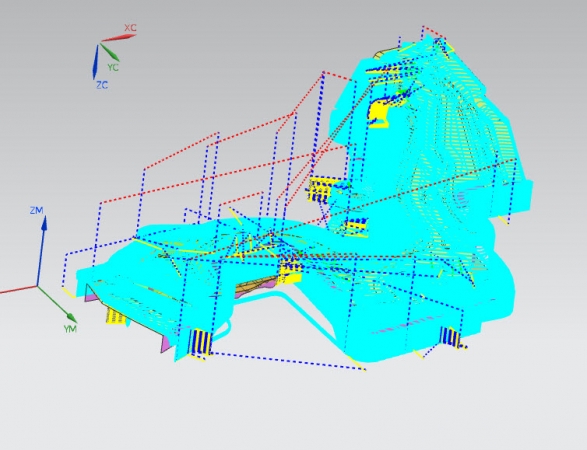587x450 pixels.
Task: Pick the solid yellow L-shaped toolpath near top
Action: tap(379, 113)
